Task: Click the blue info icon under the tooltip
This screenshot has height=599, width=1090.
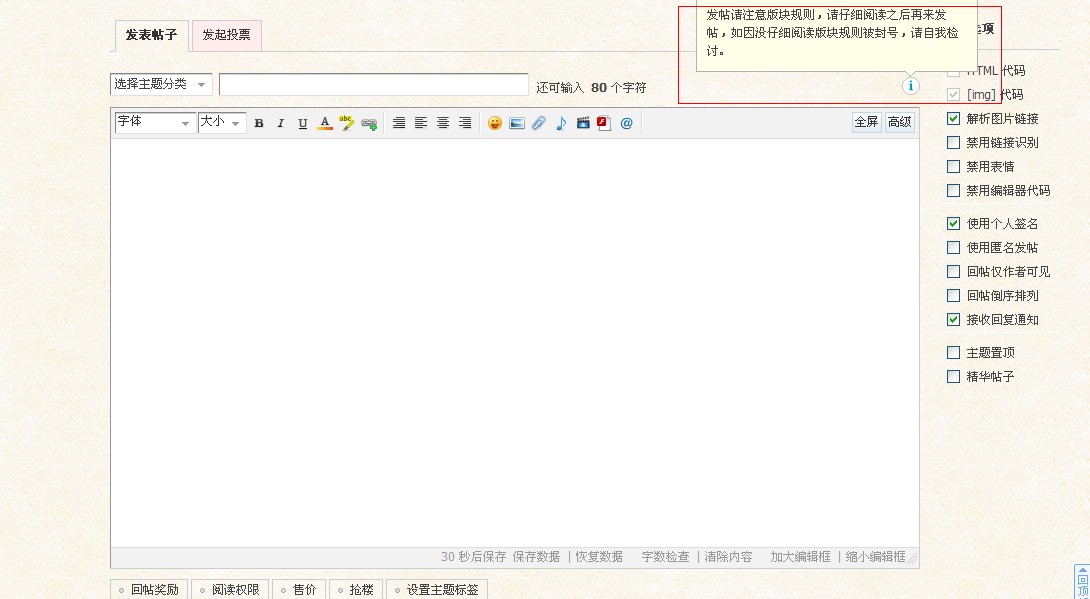Action: tap(910, 85)
